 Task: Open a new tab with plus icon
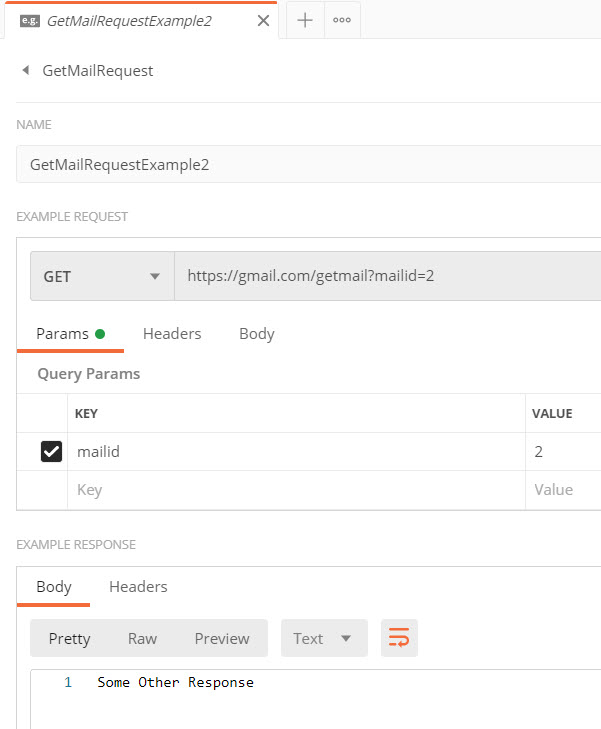point(305,20)
